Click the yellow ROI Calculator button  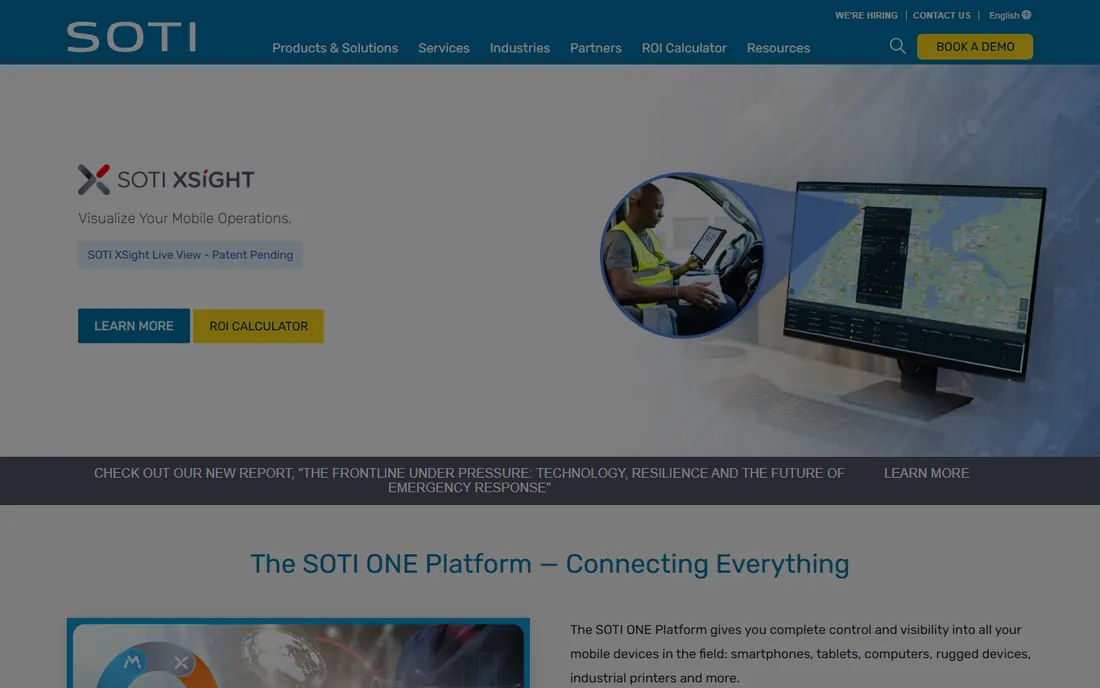click(x=258, y=326)
